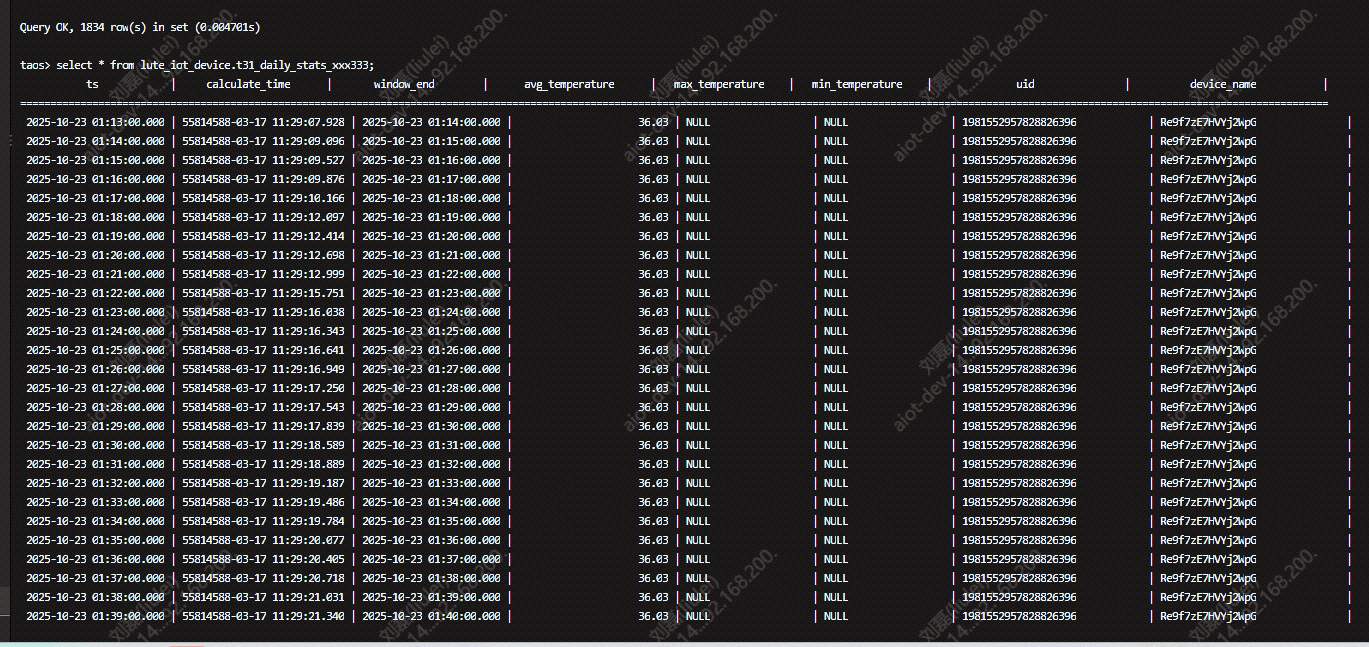Select calculate_time value ending in 11:29:21.340
This screenshot has width=1369, height=647.
[263, 616]
